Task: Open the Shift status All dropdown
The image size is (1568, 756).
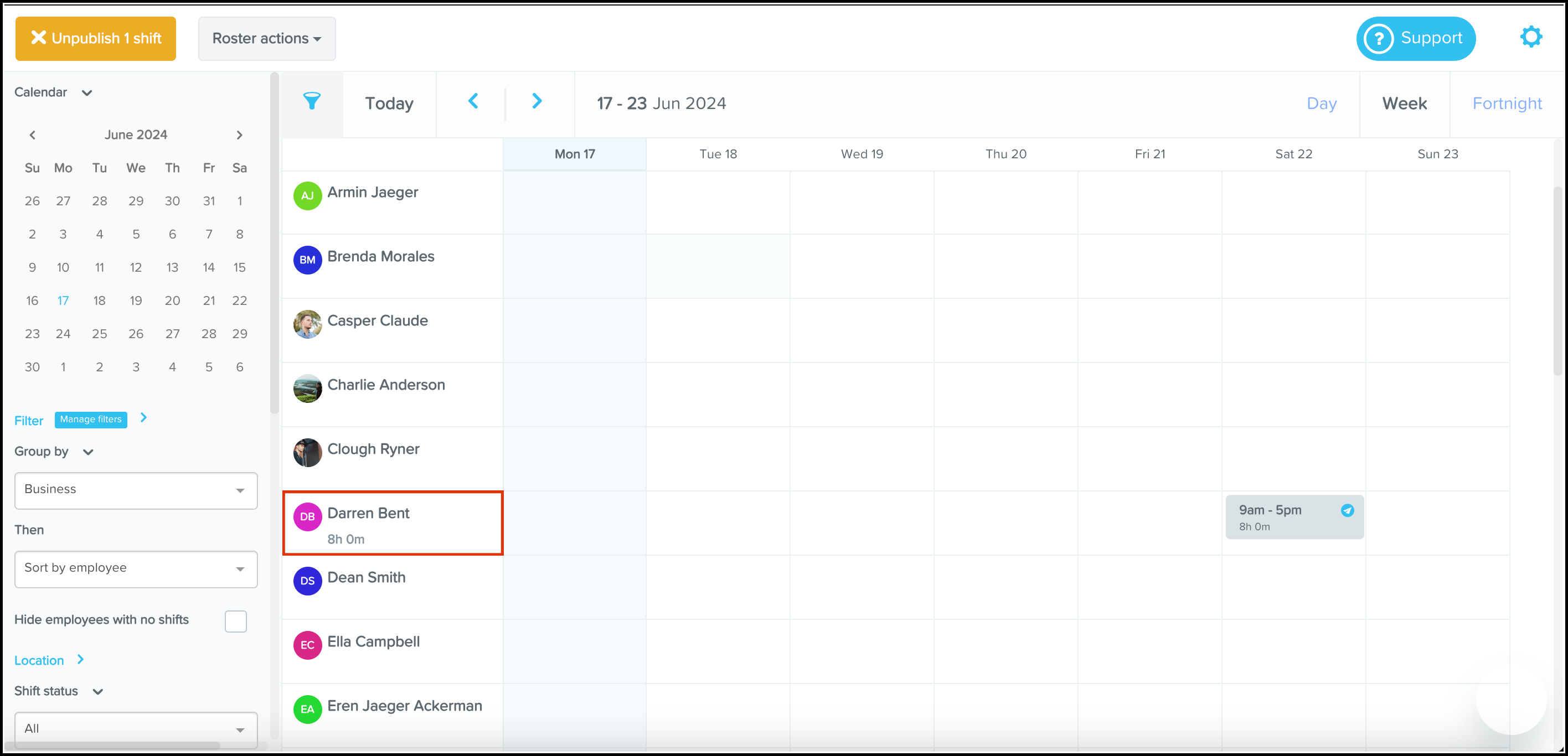Action: pyautogui.click(x=136, y=729)
